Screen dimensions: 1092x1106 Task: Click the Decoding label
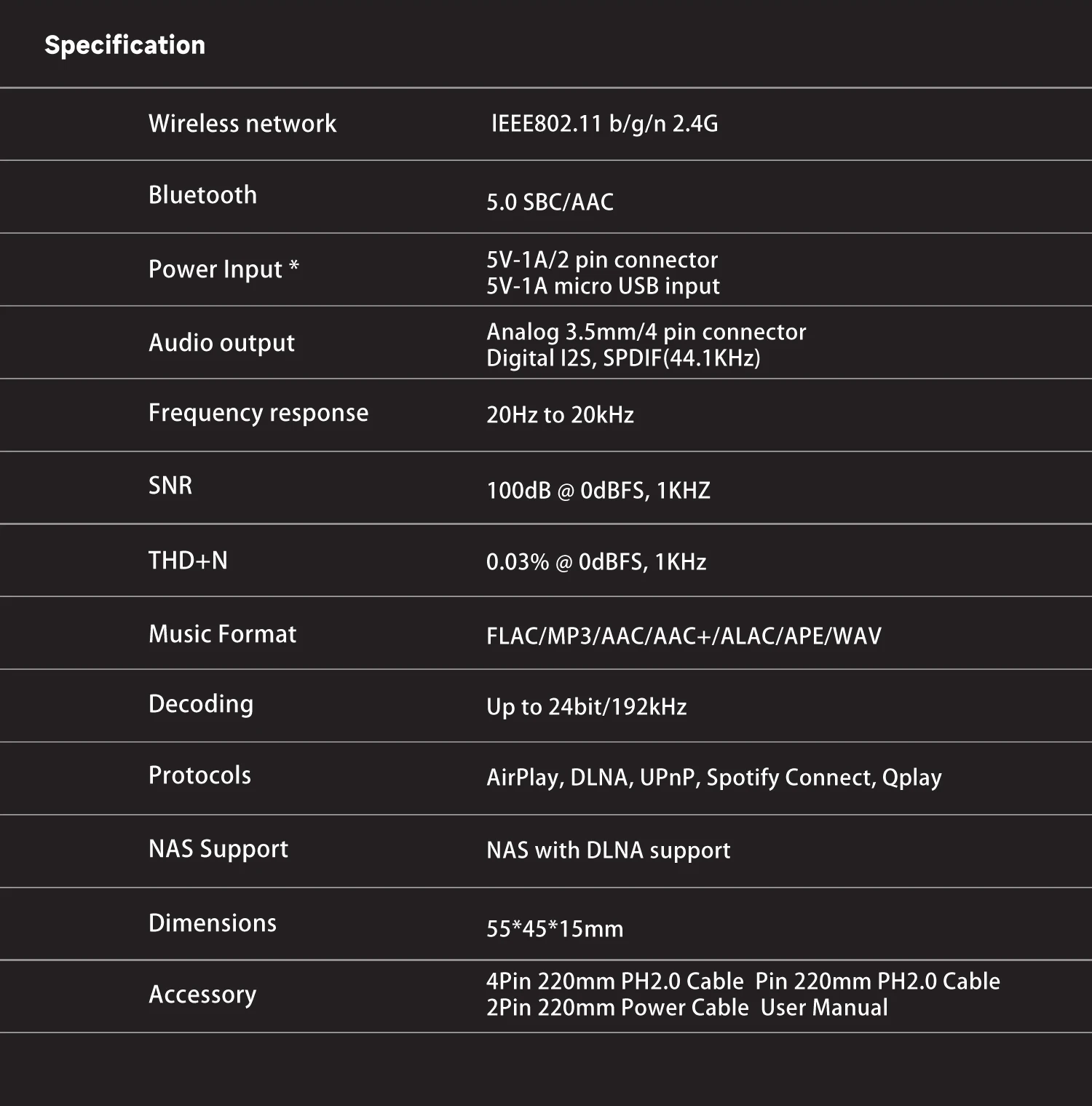201,704
